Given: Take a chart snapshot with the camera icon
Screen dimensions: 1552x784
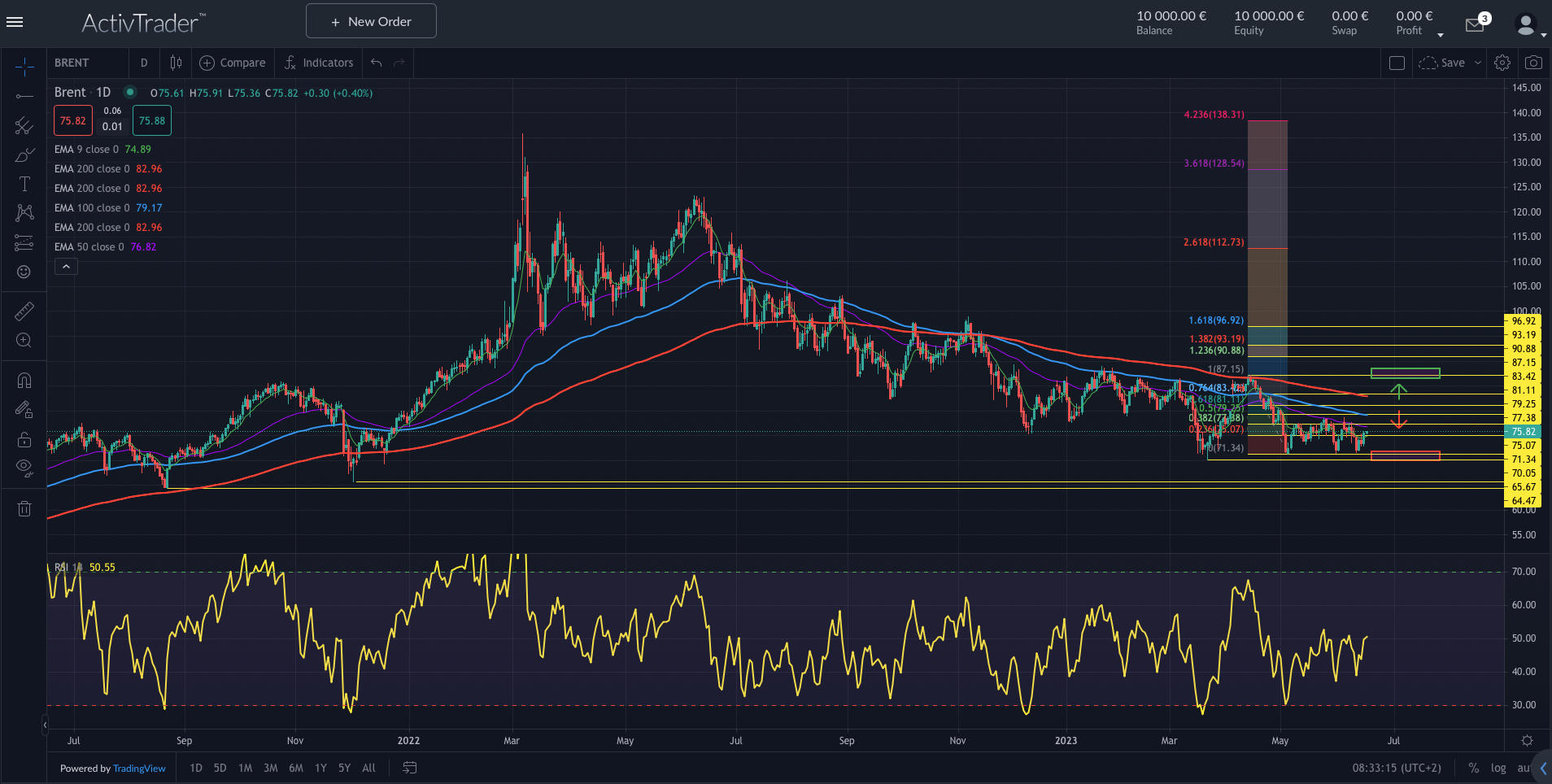Looking at the screenshot, I should 1532,62.
